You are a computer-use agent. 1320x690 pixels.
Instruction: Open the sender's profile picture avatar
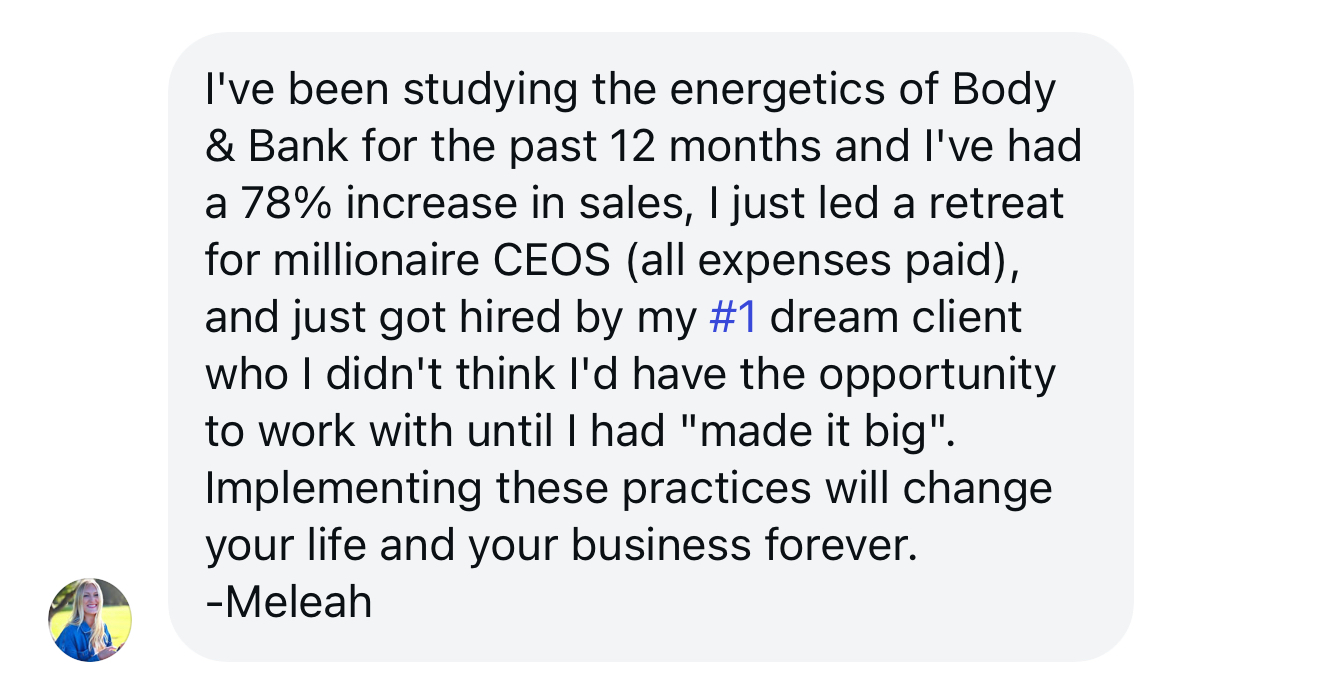(x=90, y=620)
